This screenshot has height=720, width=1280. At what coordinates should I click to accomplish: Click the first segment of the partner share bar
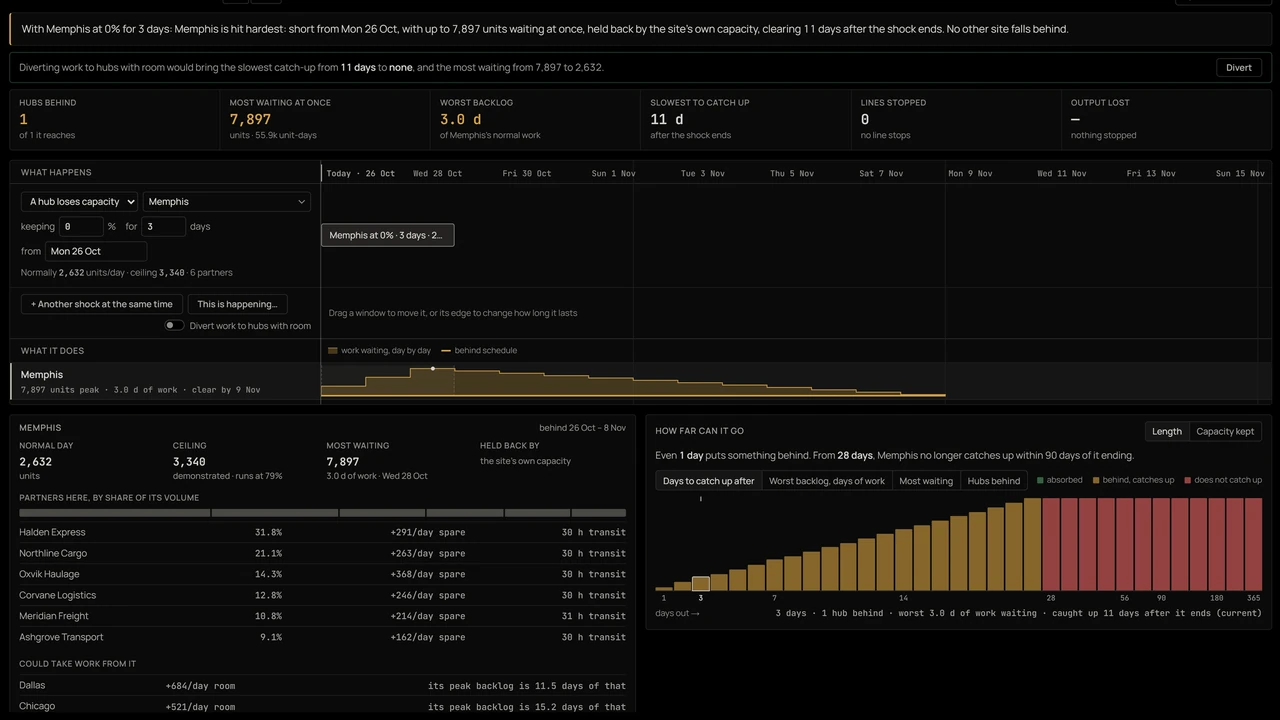tap(115, 513)
